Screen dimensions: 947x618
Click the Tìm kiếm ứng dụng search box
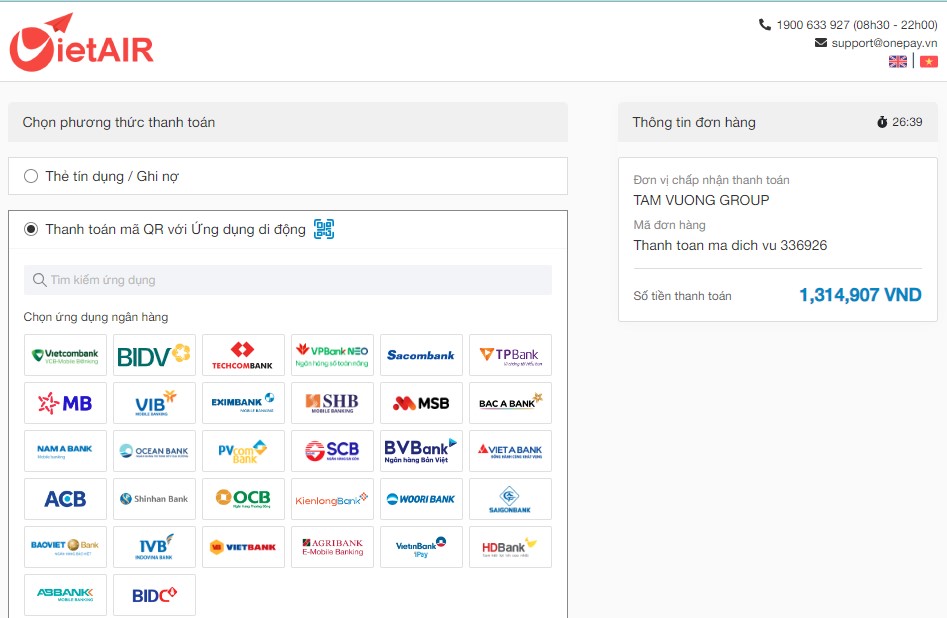coord(288,279)
